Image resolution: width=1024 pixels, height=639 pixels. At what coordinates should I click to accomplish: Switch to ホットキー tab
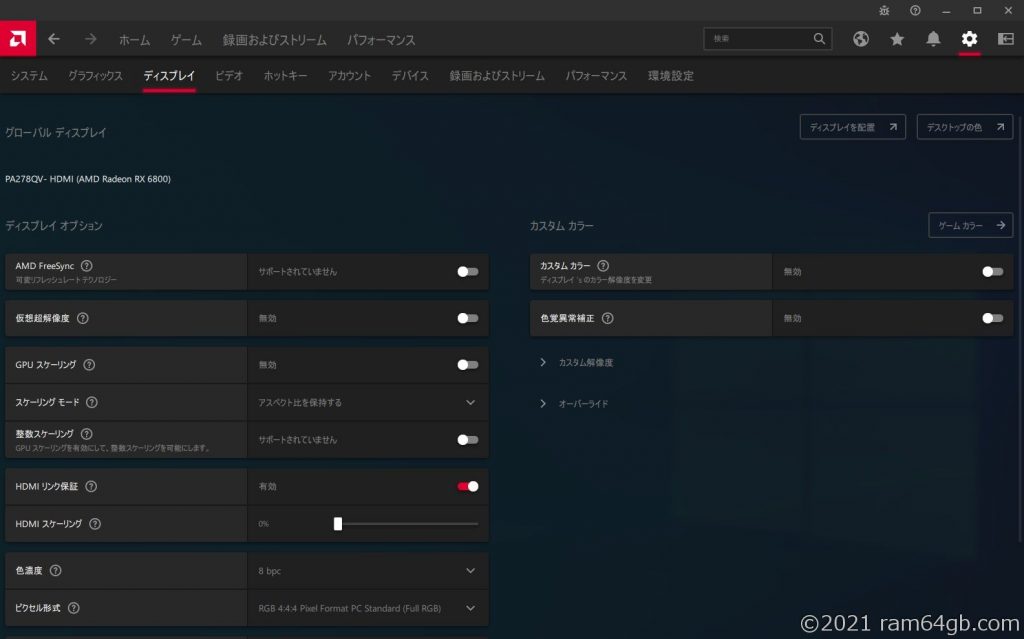click(x=285, y=76)
